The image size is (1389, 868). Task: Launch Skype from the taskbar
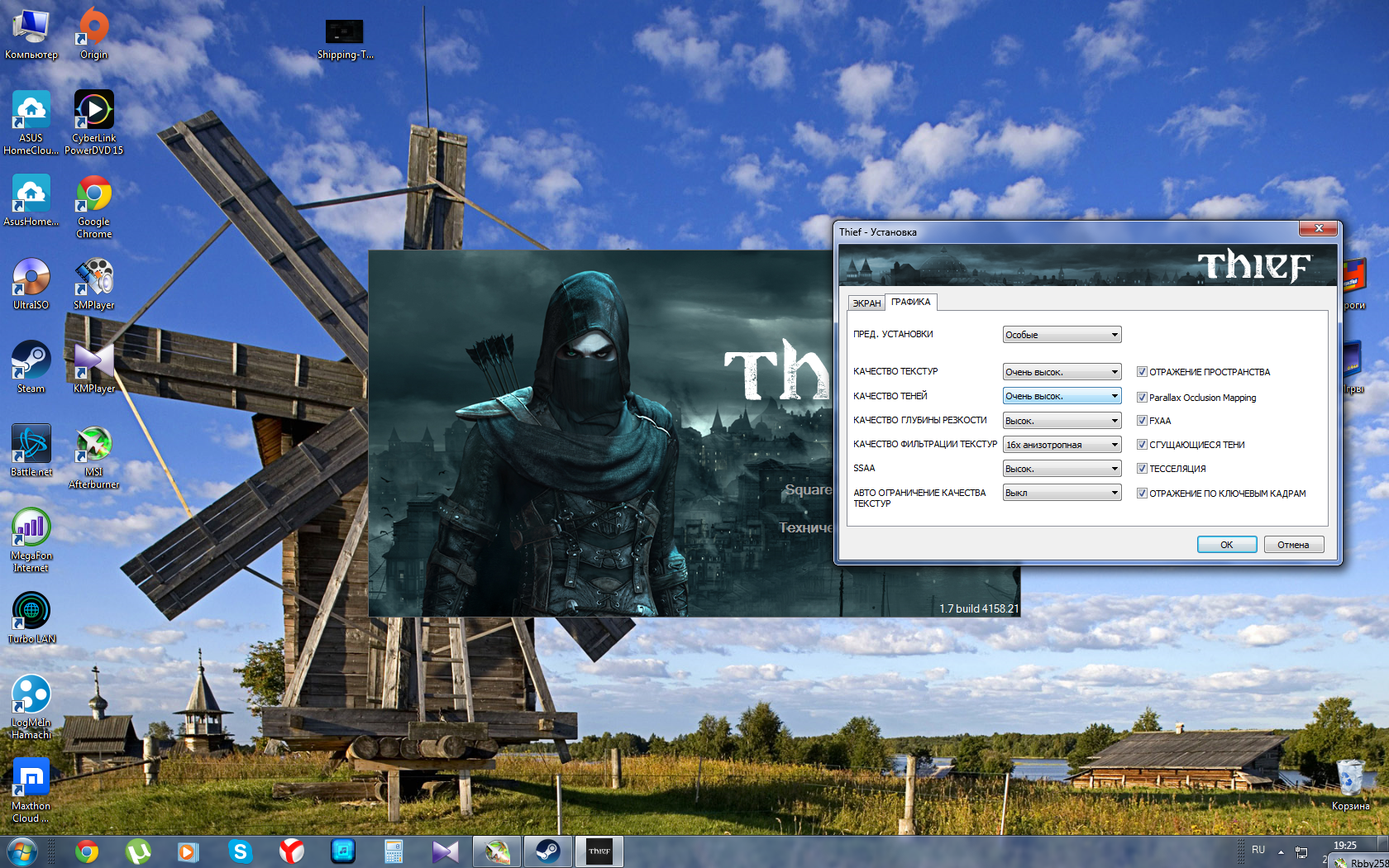[x=240, y=851]
